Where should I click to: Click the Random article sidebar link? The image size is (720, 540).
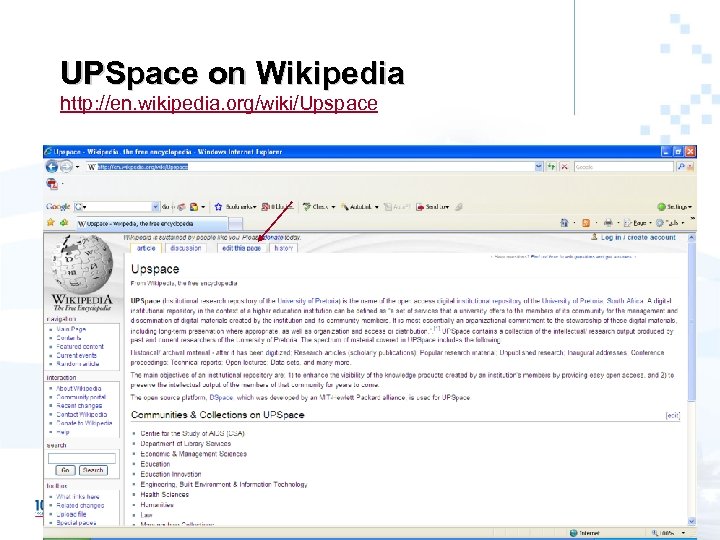point(78,364)
